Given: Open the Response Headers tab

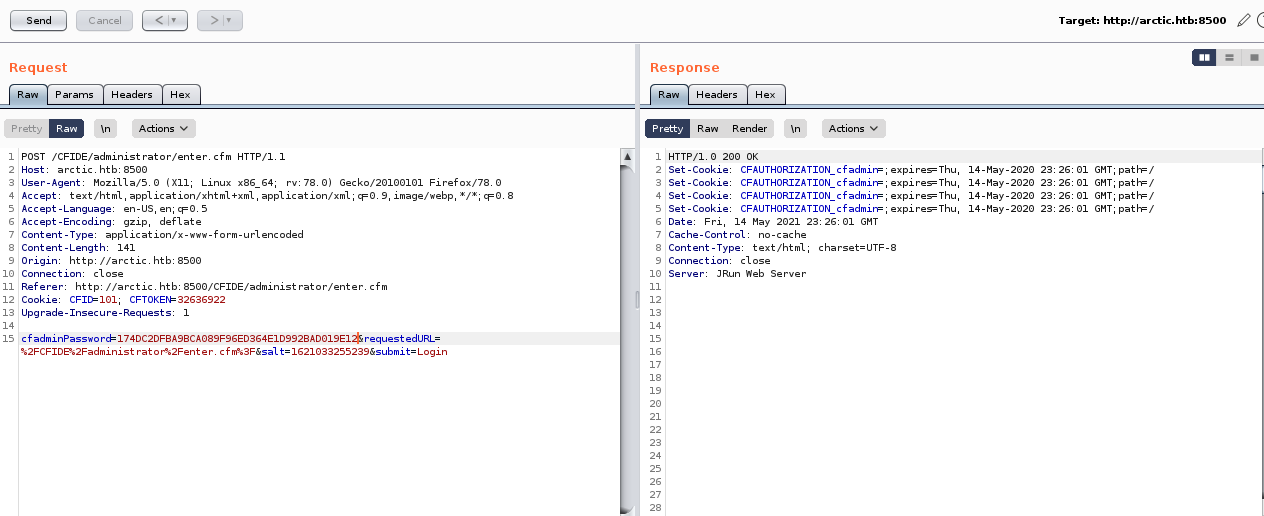Looking at the screenshot, I should coord(717,94).
